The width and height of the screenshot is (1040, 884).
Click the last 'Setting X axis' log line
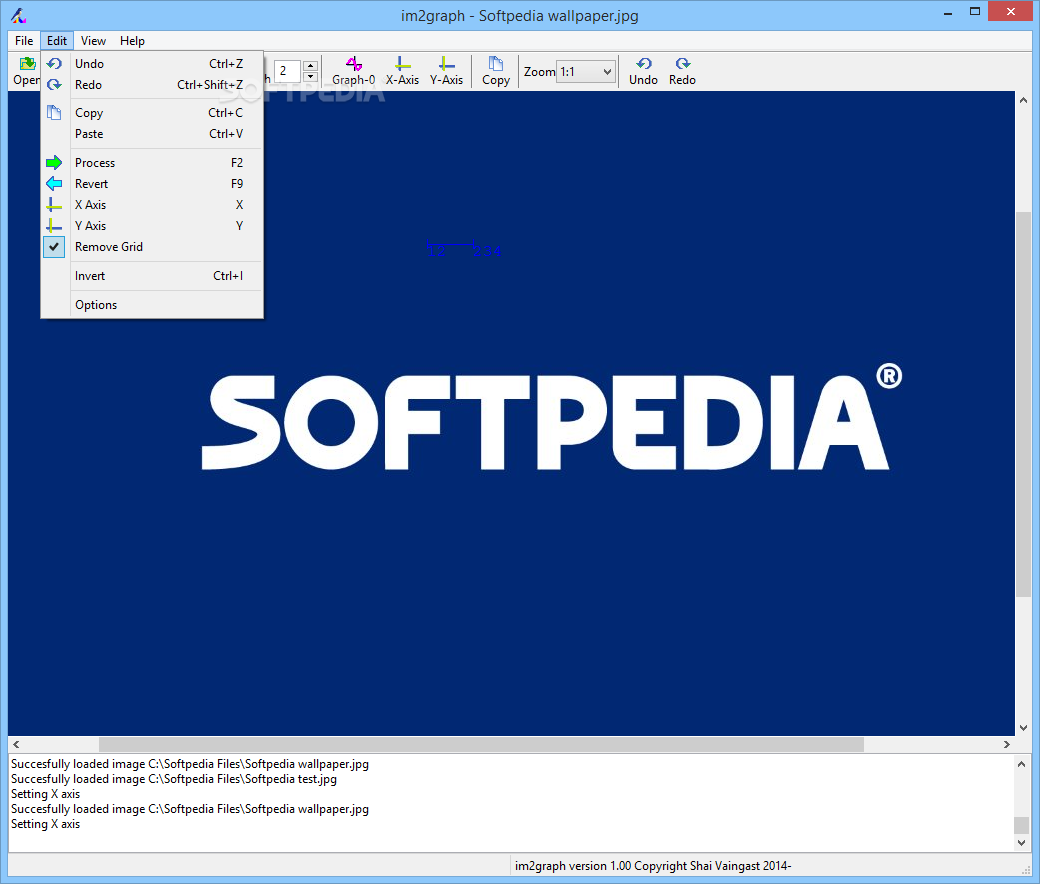click(x=46, y=824)
